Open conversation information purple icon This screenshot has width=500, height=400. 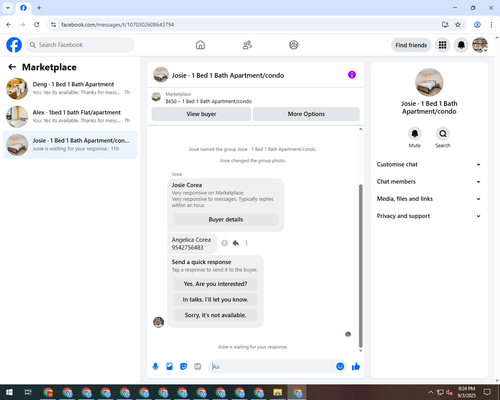[x=352, y=75]
